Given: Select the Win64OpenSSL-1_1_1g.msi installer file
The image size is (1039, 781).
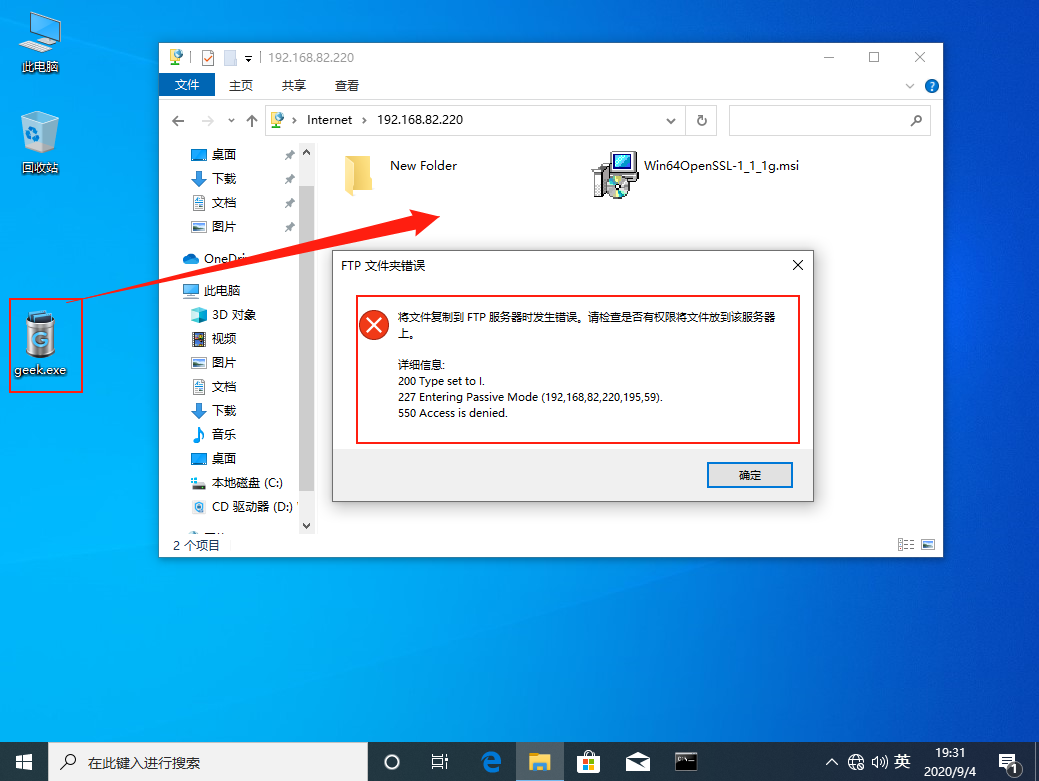Looking at the screenshot, I should click(x=694, y=174).
